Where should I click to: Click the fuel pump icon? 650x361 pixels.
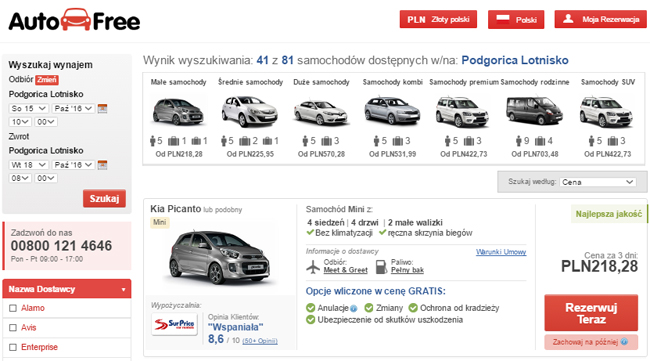(381, 267)
